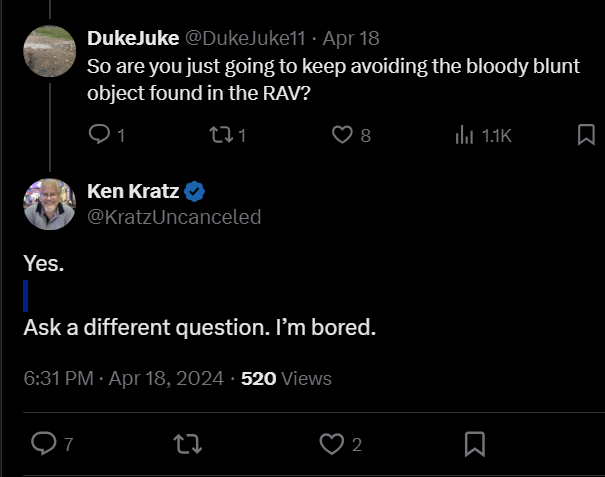Like DukeJuke's tweet
The image size is (605, 477).
click(343, 135)
